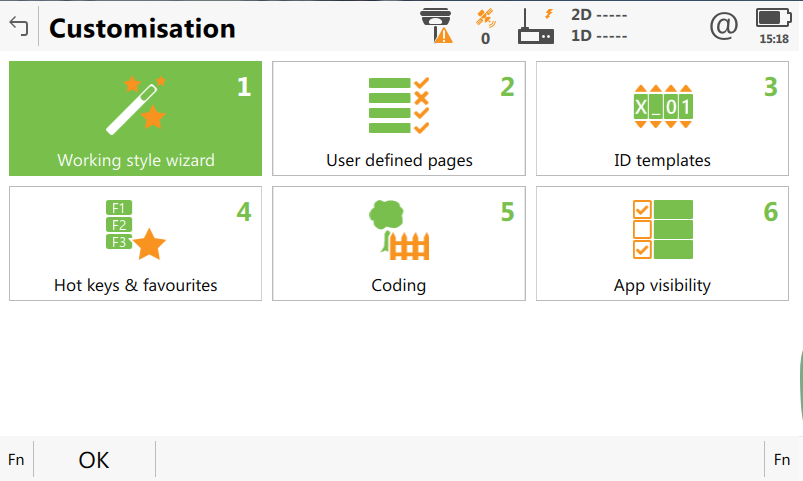
Task: Open the App visibility tile
Action: pyautogui.click(x=662, y=243)
